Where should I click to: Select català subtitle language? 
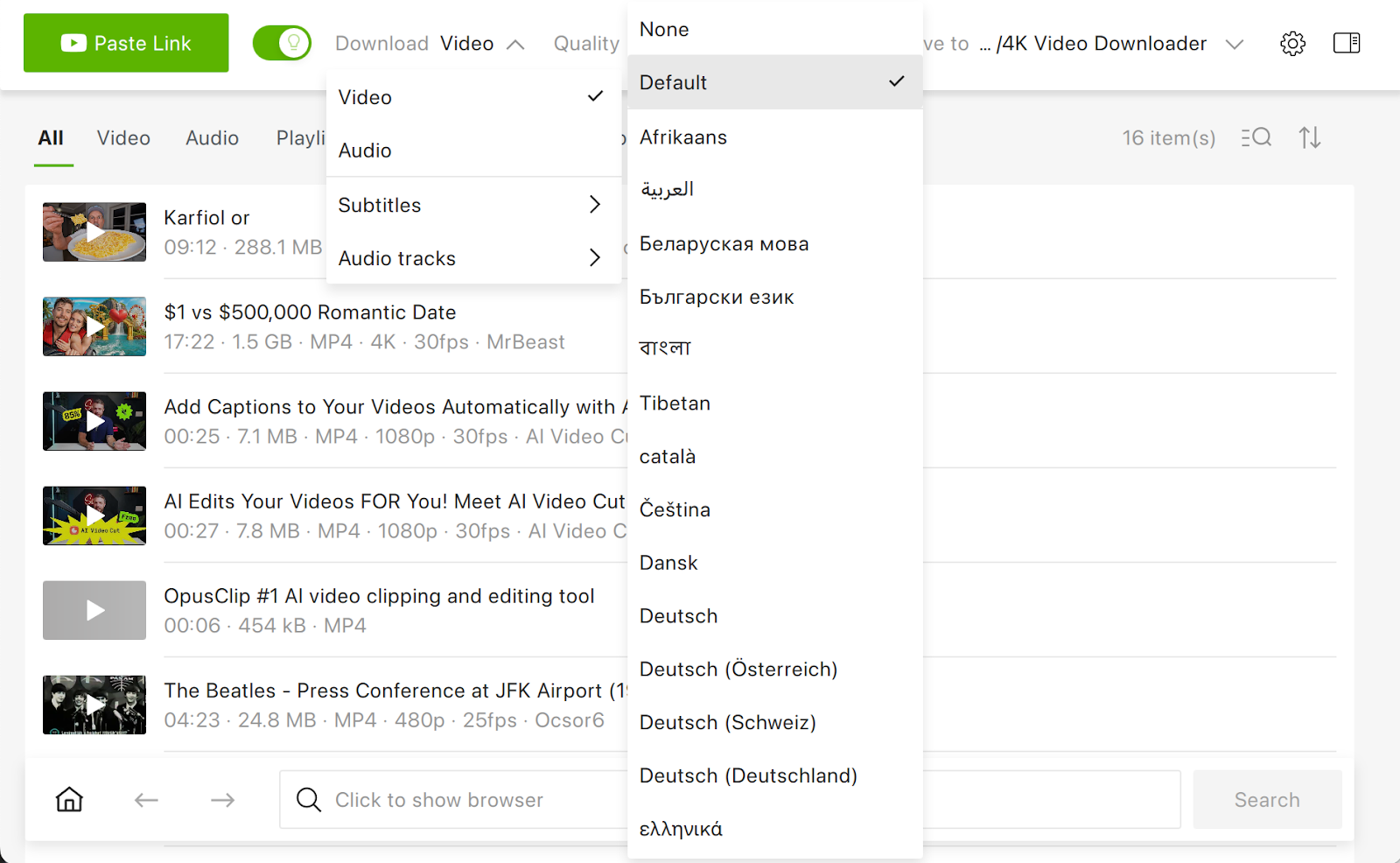click(x=775, y=457)
